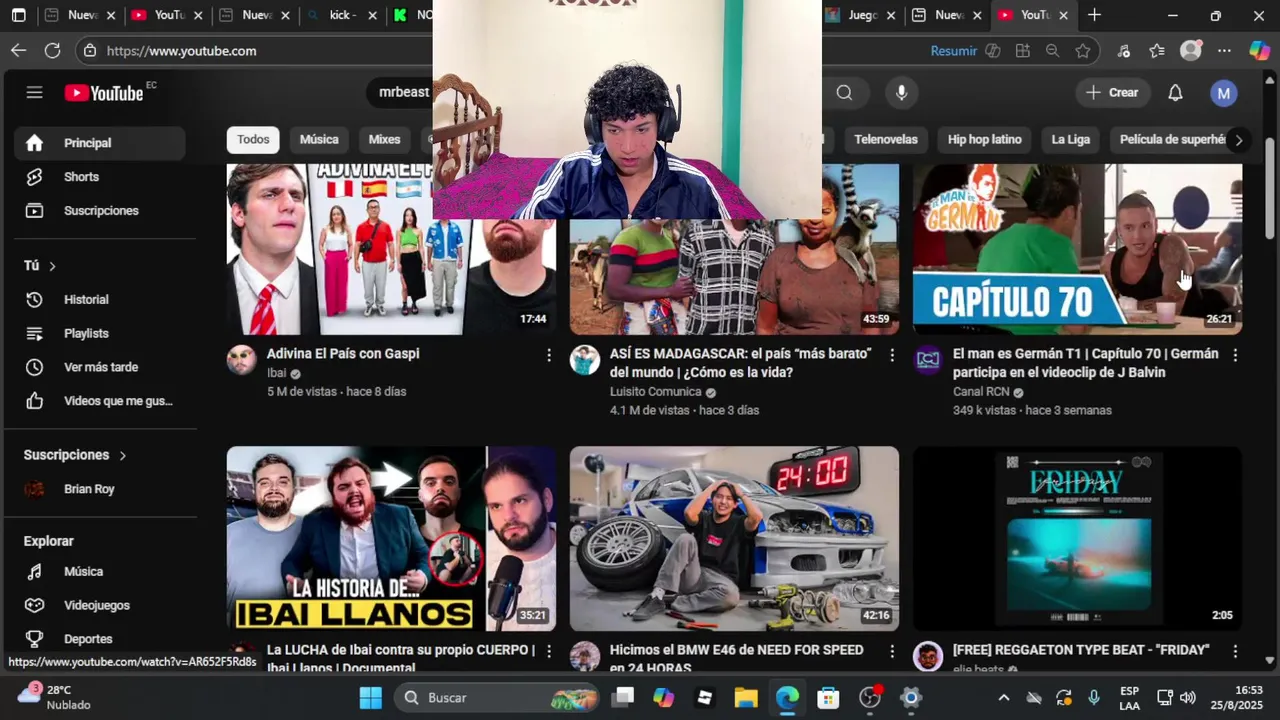Open YouTube notifications bell
This screenshot has width=1280, height=720.
point(1175,93)
